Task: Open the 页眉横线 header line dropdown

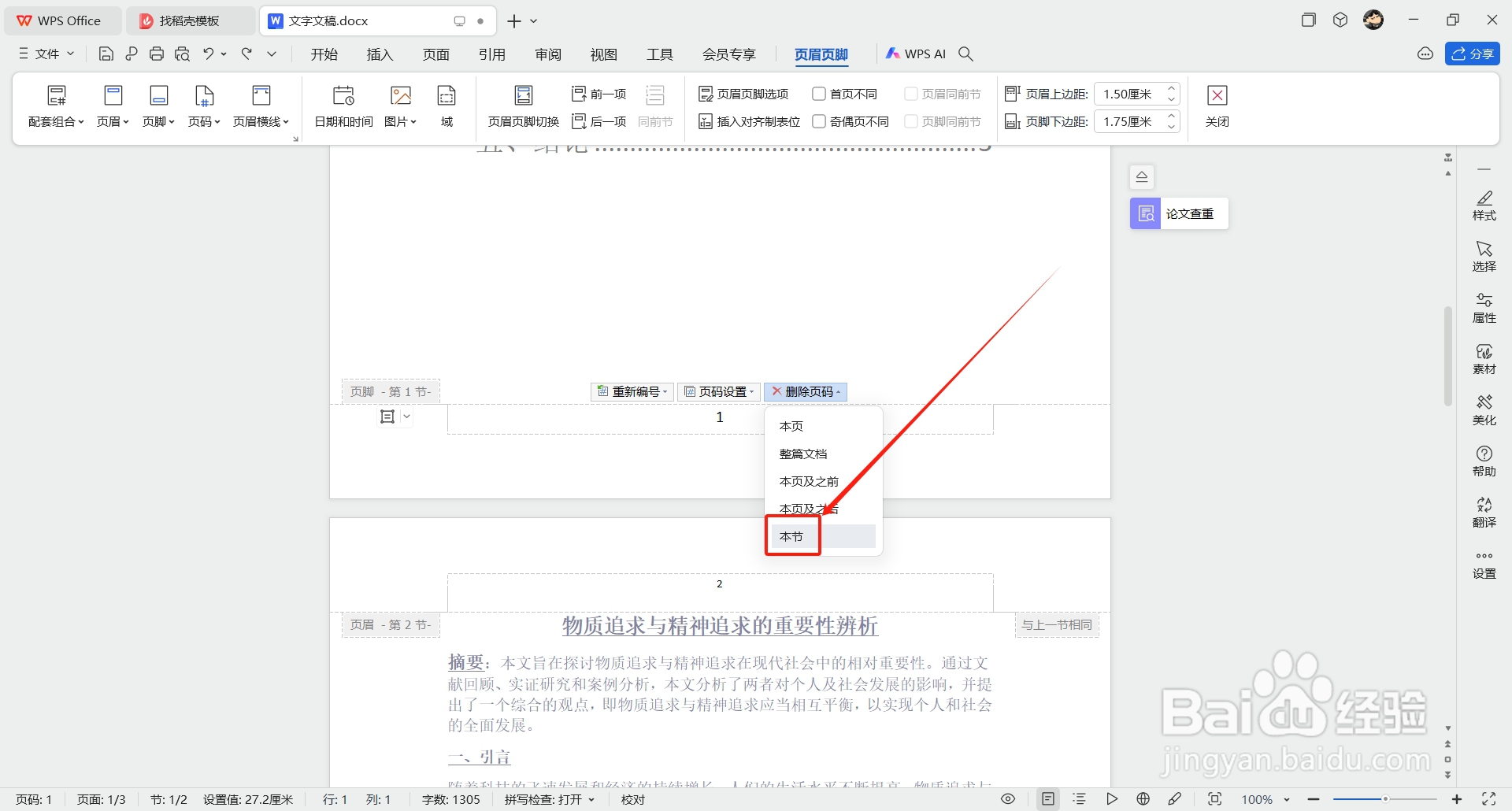Action: [261, 106]
